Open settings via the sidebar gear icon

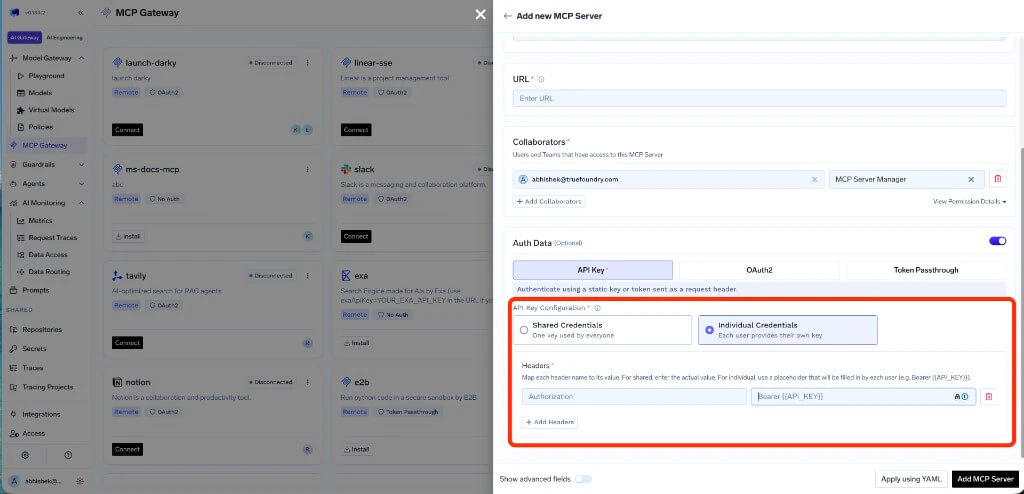point(25,455)
